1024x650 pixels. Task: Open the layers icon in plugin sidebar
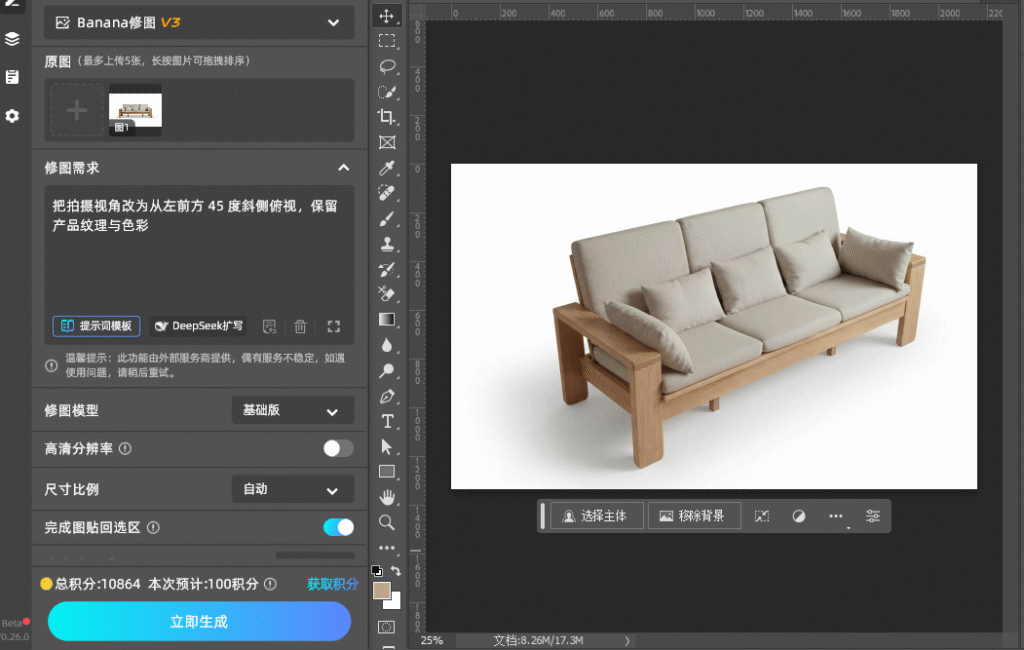click(12, 39)
